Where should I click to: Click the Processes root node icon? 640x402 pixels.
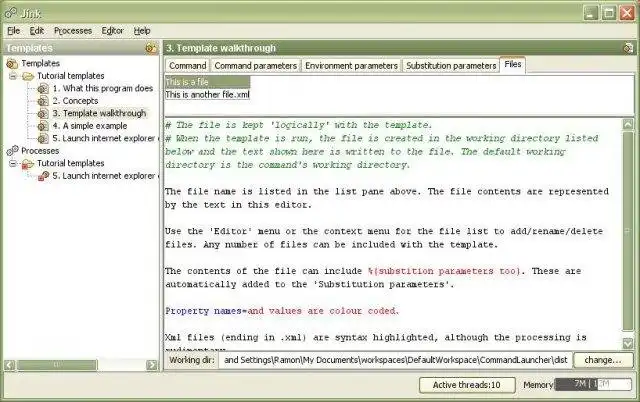(x=12, y=151)
